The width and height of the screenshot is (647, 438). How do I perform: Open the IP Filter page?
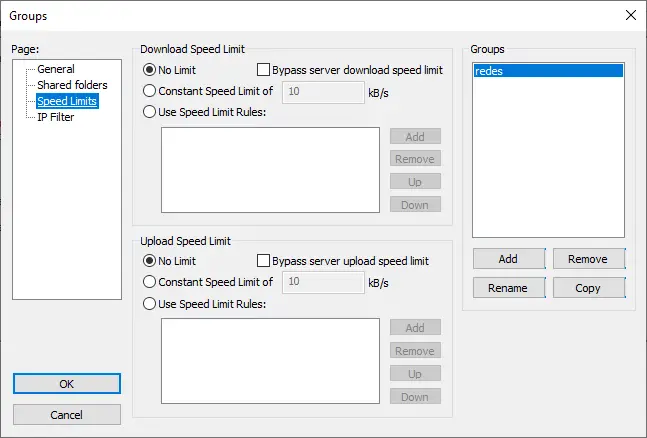coord(55,117)
